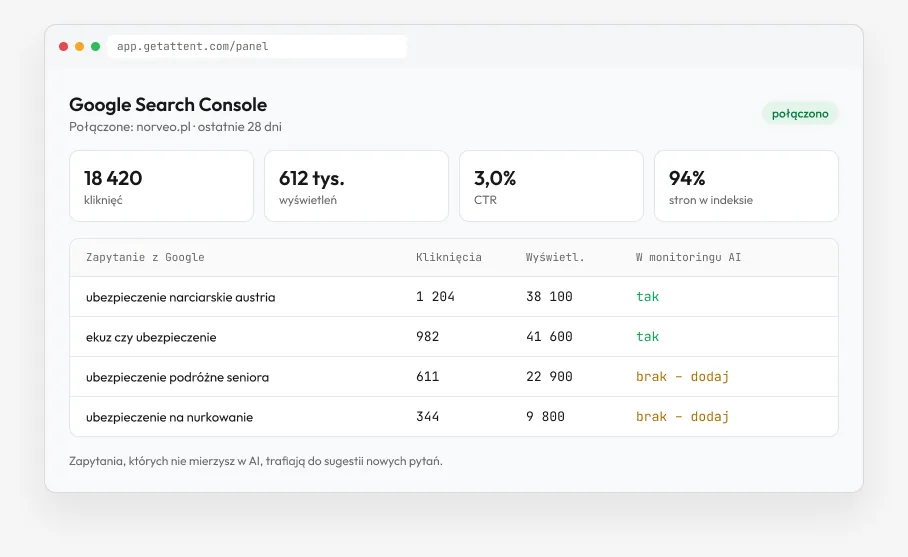Click the clicks value 982

tap(427, 336)
